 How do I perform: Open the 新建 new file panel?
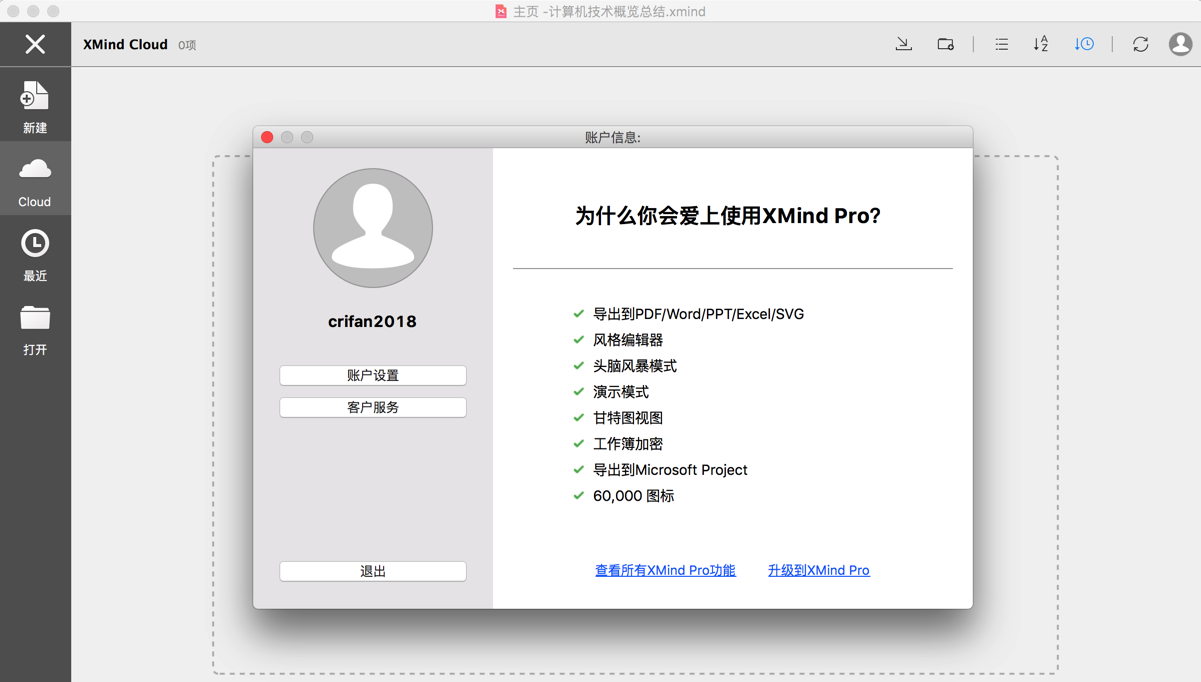pyautogui.click(x=35, y=106)
